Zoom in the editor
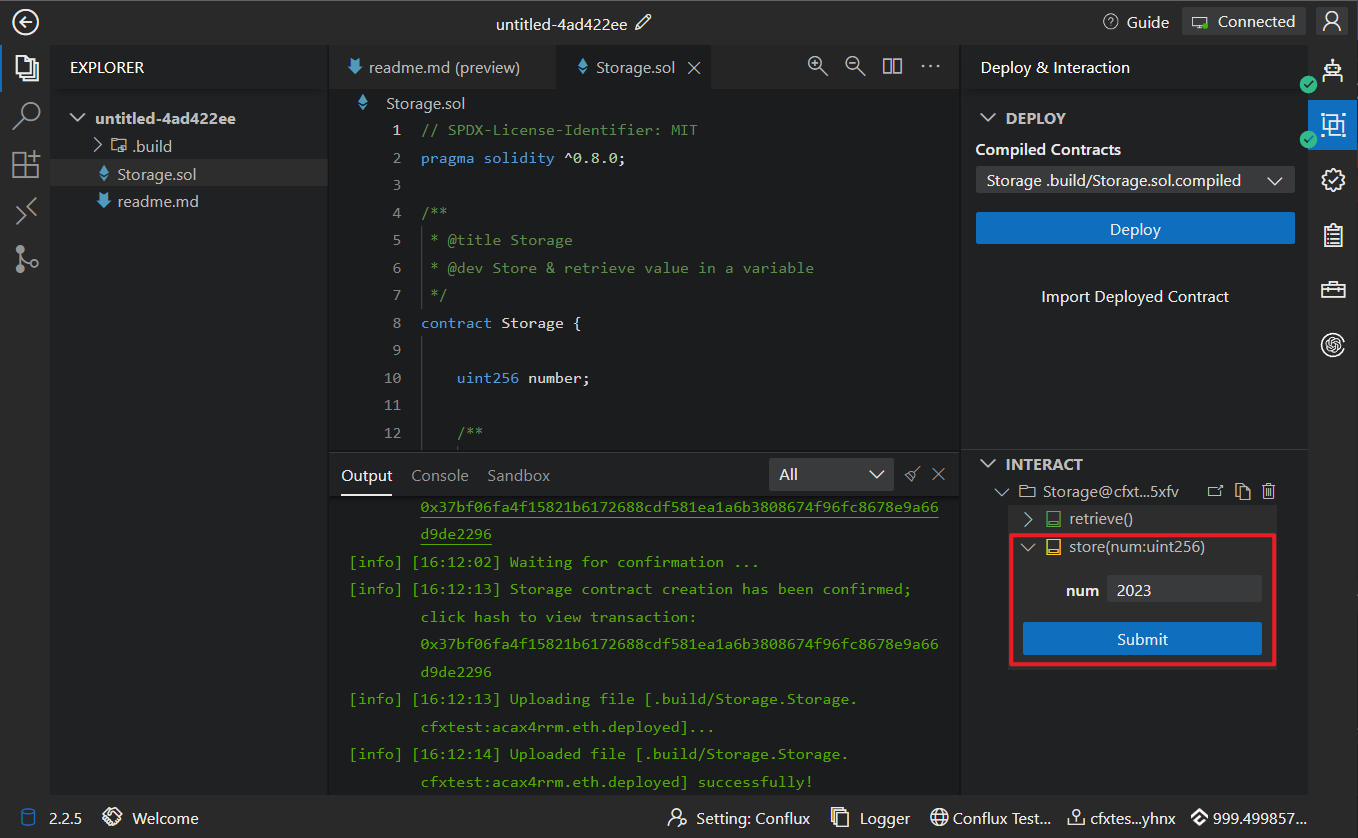Image resolution: width=1358 pixels, height=838 pixels. tap(818, 66)
